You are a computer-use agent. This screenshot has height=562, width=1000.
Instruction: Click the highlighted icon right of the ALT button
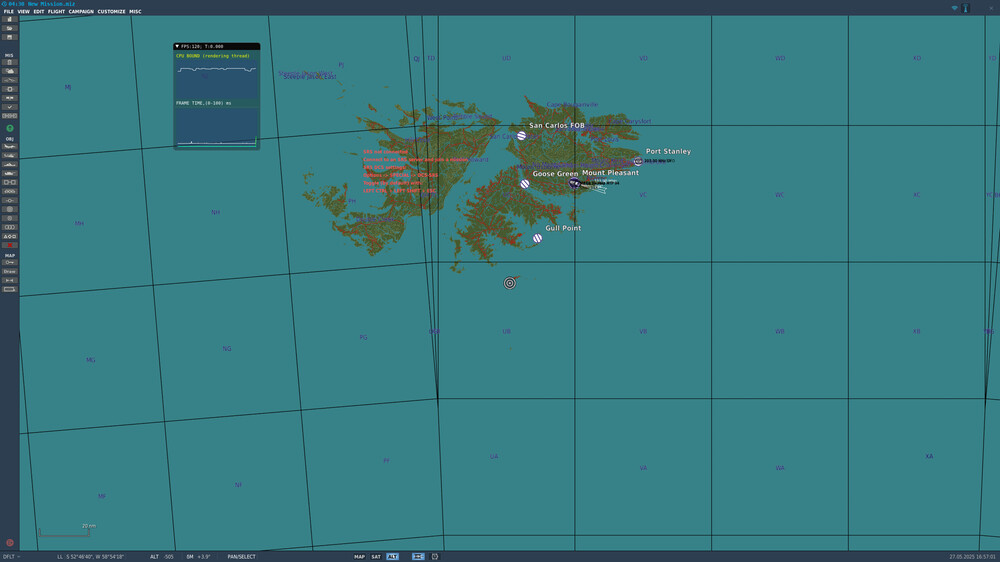click(418, 557)
